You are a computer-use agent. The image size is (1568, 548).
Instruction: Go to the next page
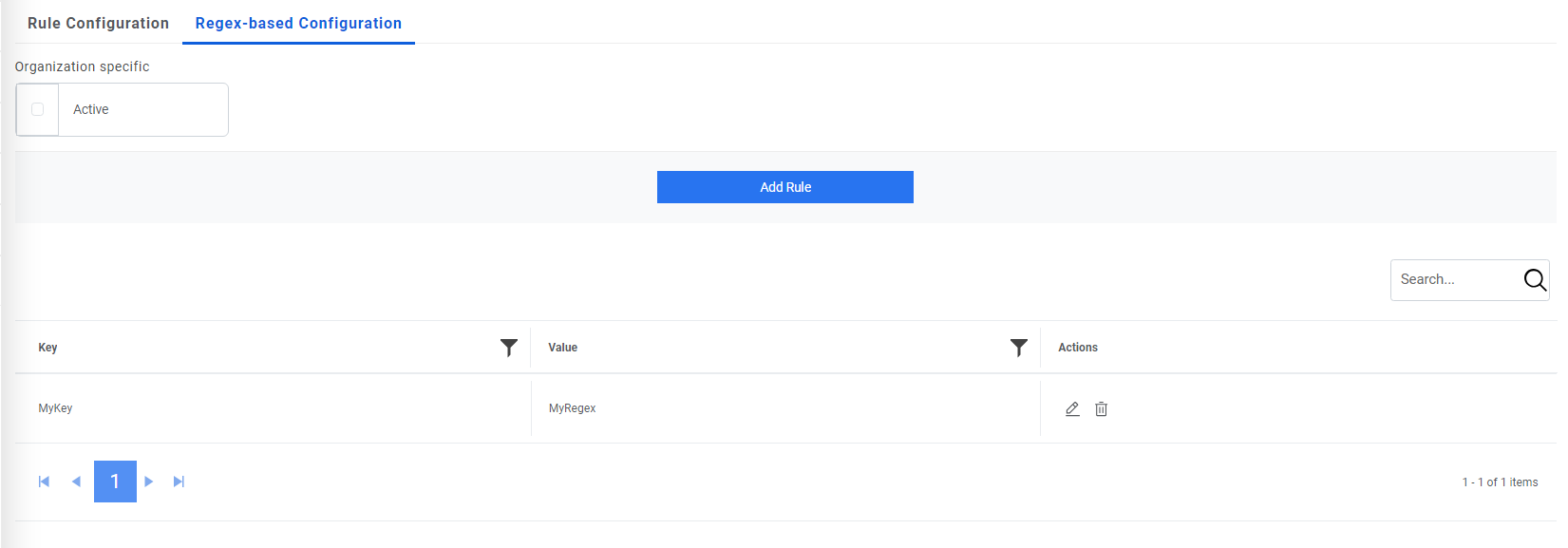[148, 482]
